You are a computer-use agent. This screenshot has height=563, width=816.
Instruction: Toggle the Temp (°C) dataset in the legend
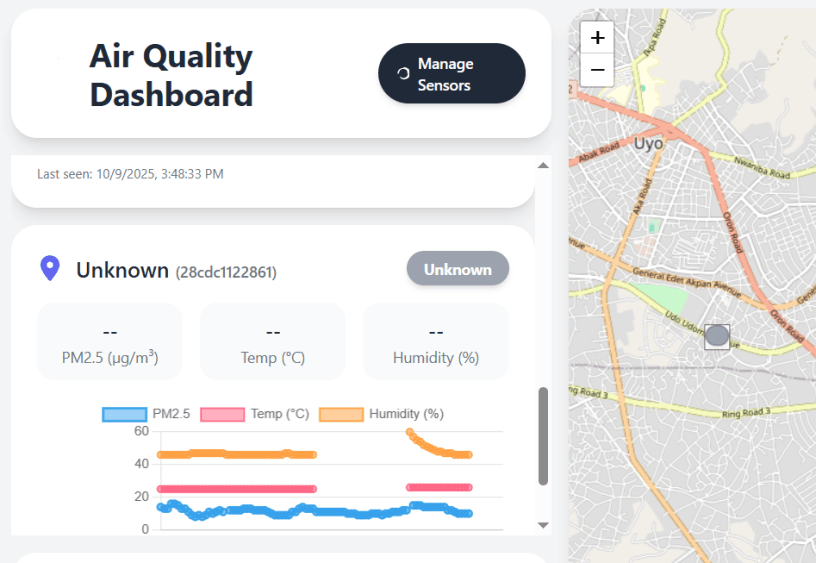pos(255,414)
